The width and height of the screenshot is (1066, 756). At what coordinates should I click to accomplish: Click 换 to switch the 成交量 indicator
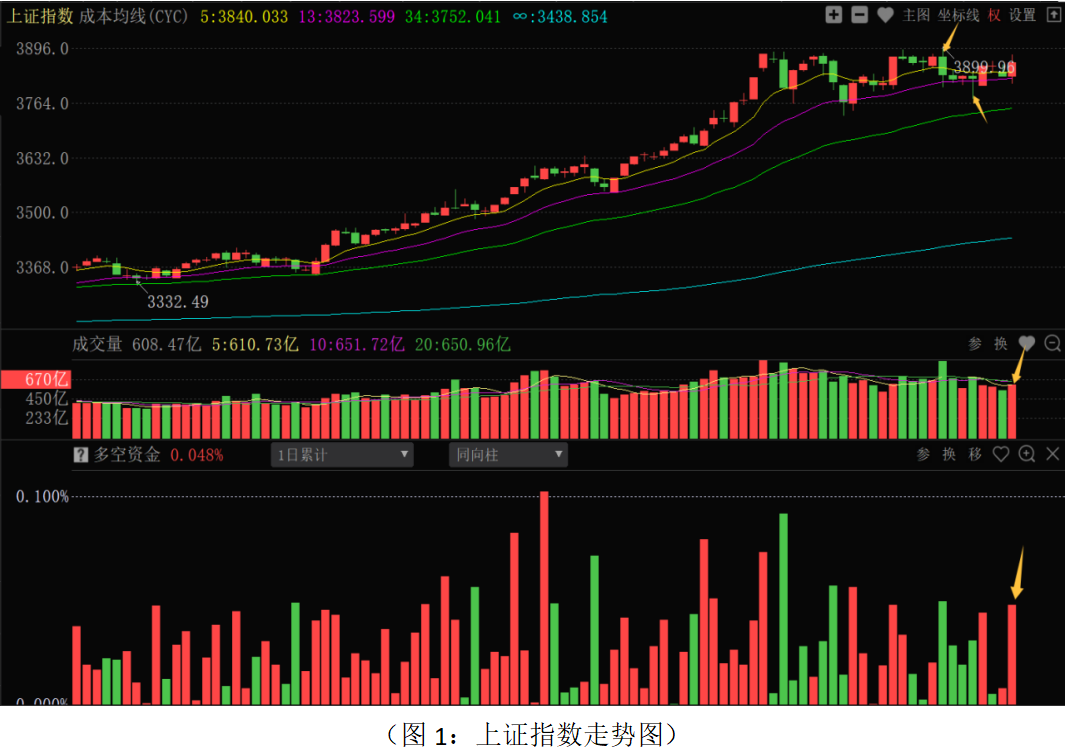(1000, 344)
